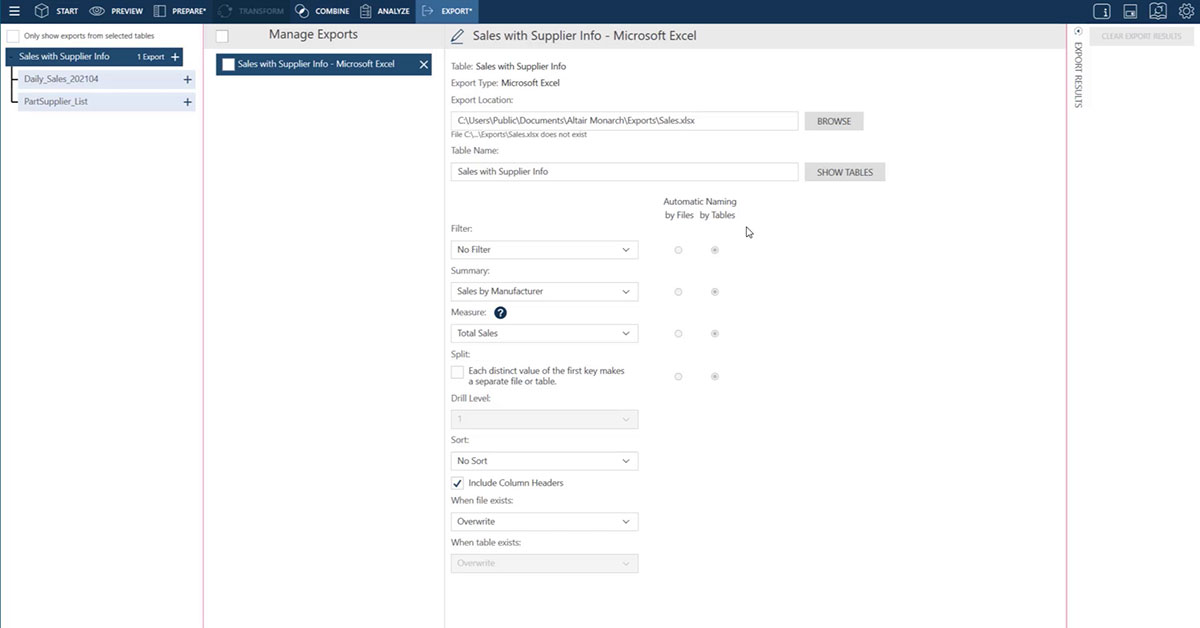Open the Start stage cube icon
Image resolution: width=1200 pixels, height=628 pixels.
click(41, 12)
